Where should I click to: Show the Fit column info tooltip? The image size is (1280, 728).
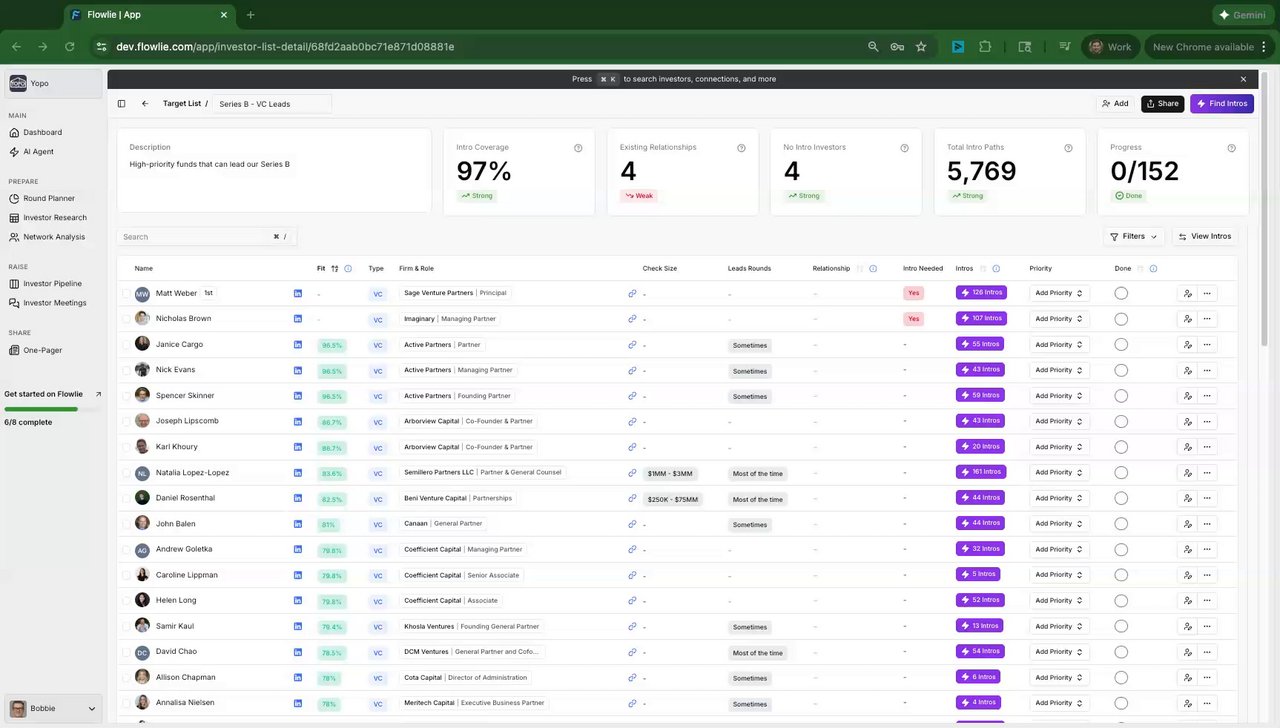(x=348, y=268)
